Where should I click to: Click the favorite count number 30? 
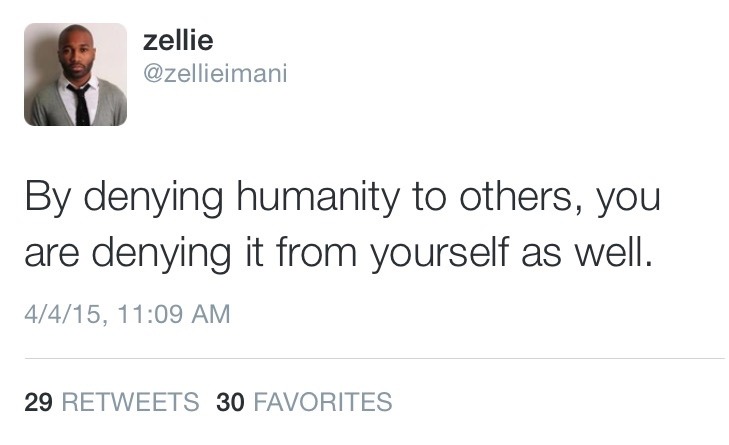pos(230,402)
